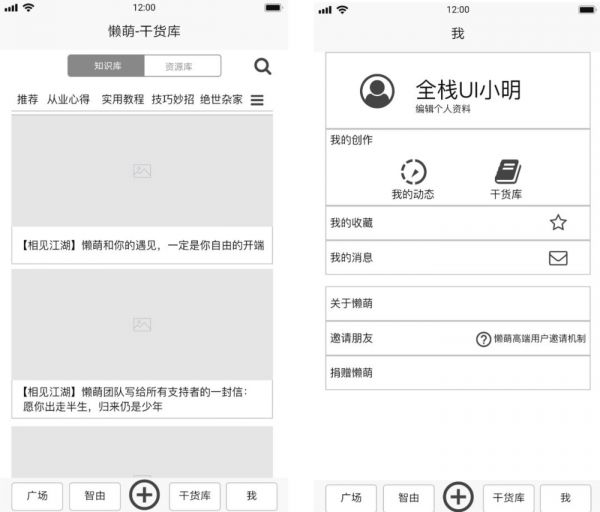Open 我的动态 compass icon
This screenshot has width=600, height=512.
[413, 171]
